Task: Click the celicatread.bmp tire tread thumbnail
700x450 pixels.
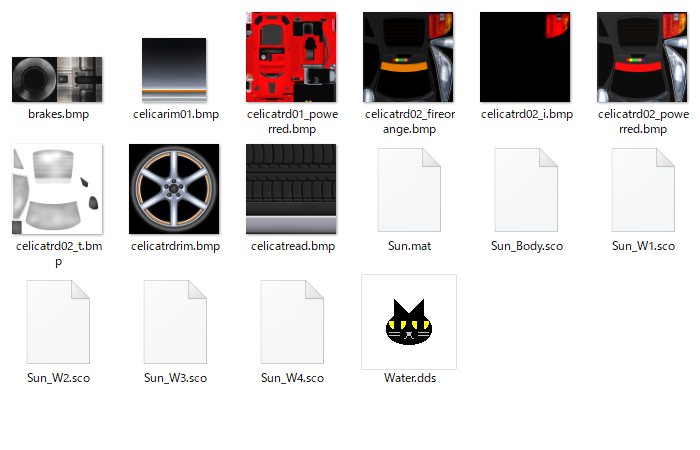Action: pyautogui.click(x=292, y=190)
